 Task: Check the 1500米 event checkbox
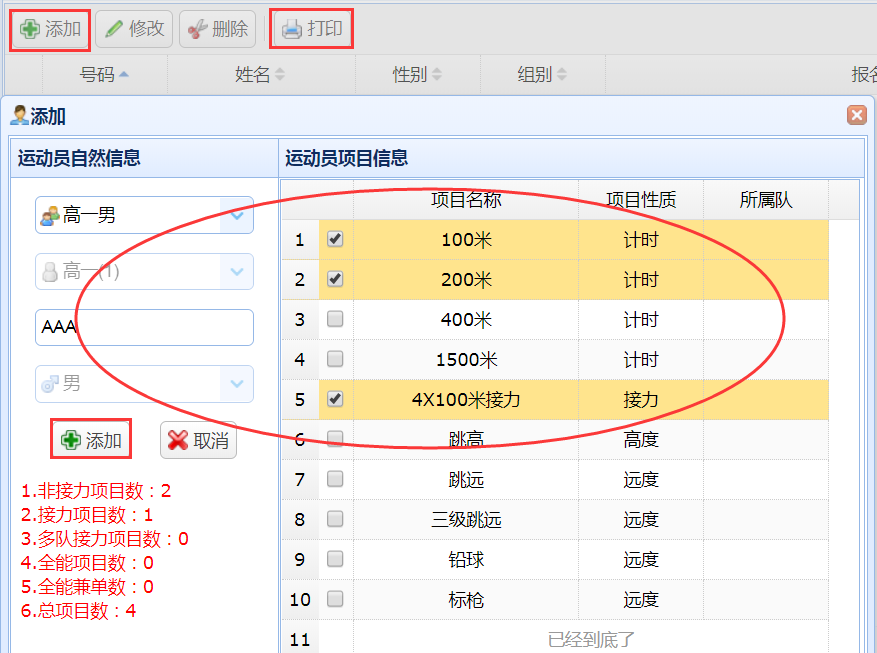coord(335,359)
